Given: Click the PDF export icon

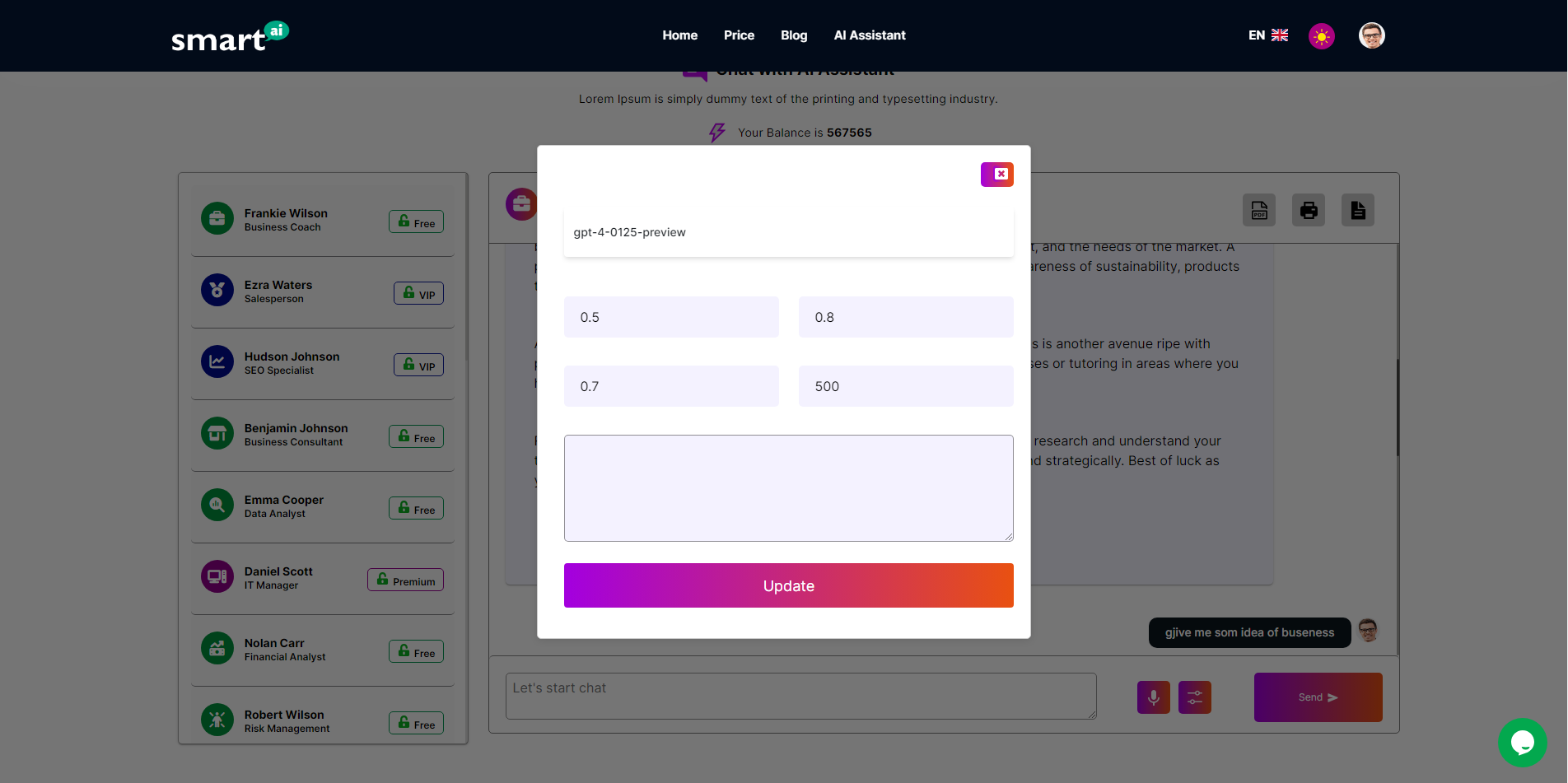Looking at the screenshot, I should point(1258,211).
